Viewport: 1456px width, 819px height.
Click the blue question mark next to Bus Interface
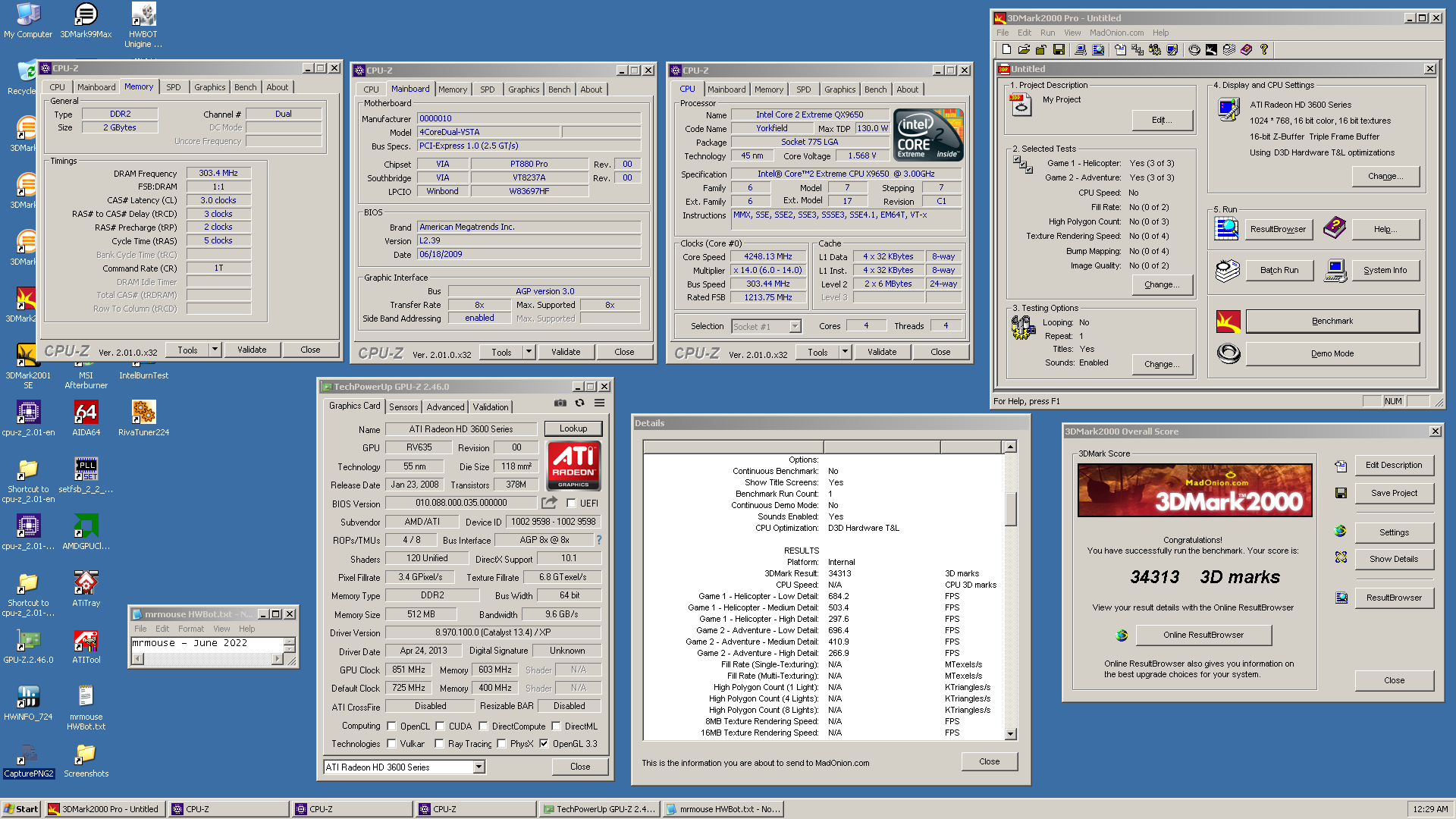(x=598, y=540)
